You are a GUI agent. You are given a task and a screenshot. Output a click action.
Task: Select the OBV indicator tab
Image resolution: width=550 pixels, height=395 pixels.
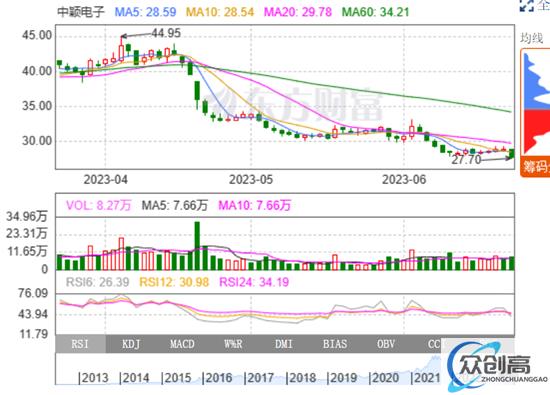386,344
